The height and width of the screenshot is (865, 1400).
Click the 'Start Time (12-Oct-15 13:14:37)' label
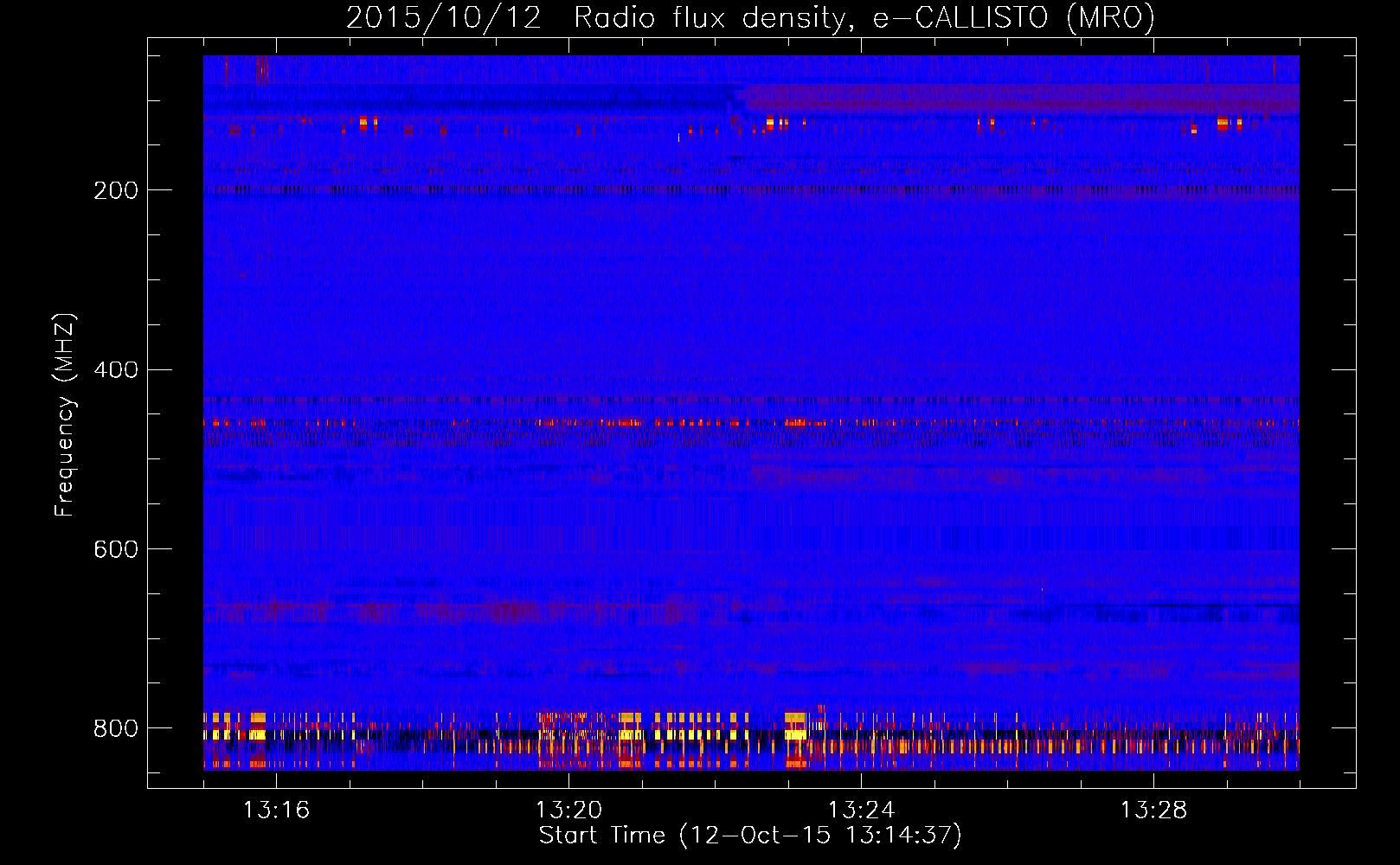[750, 836]
